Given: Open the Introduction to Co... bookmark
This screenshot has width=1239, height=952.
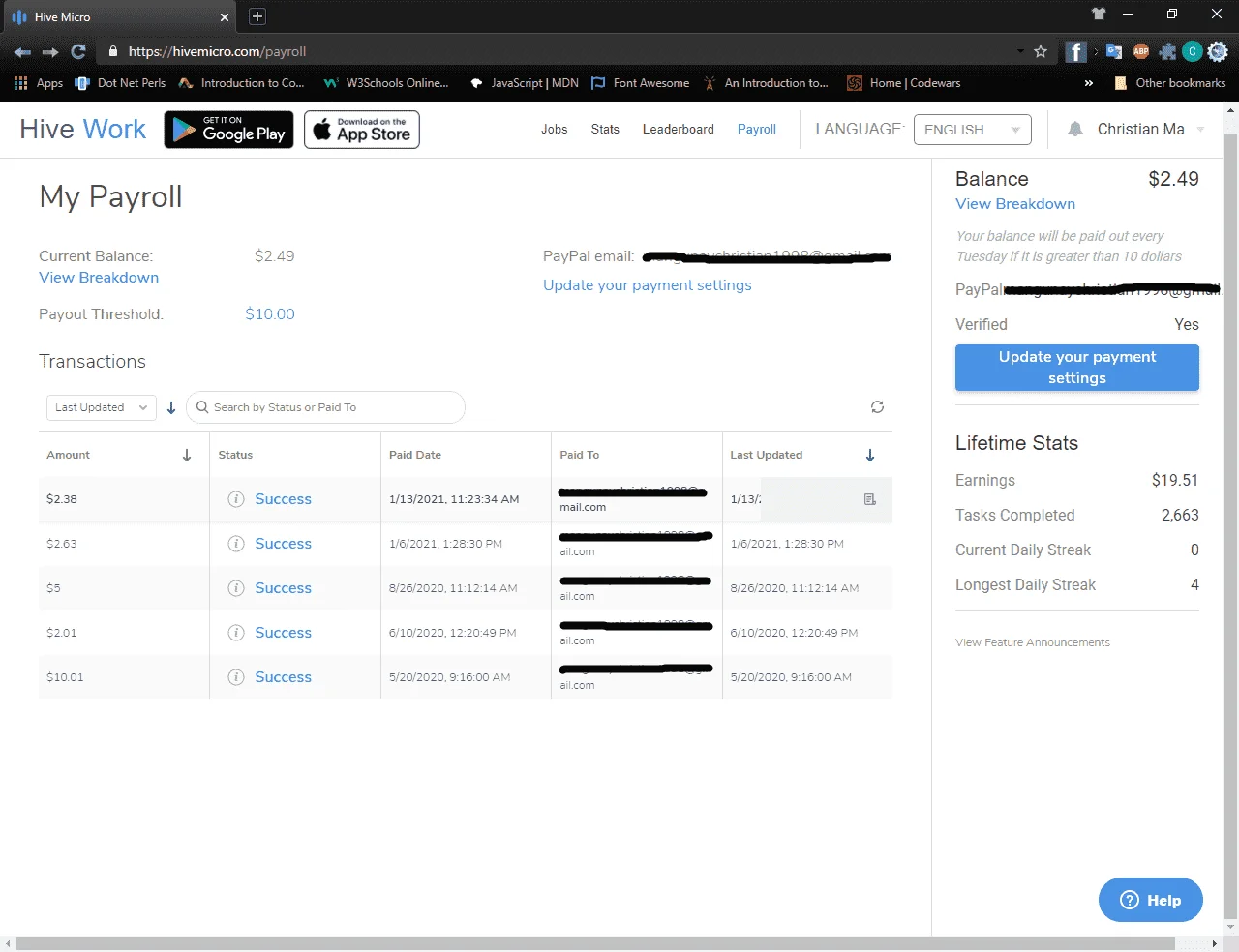Looking at the screenshot, I should (242, 83).
